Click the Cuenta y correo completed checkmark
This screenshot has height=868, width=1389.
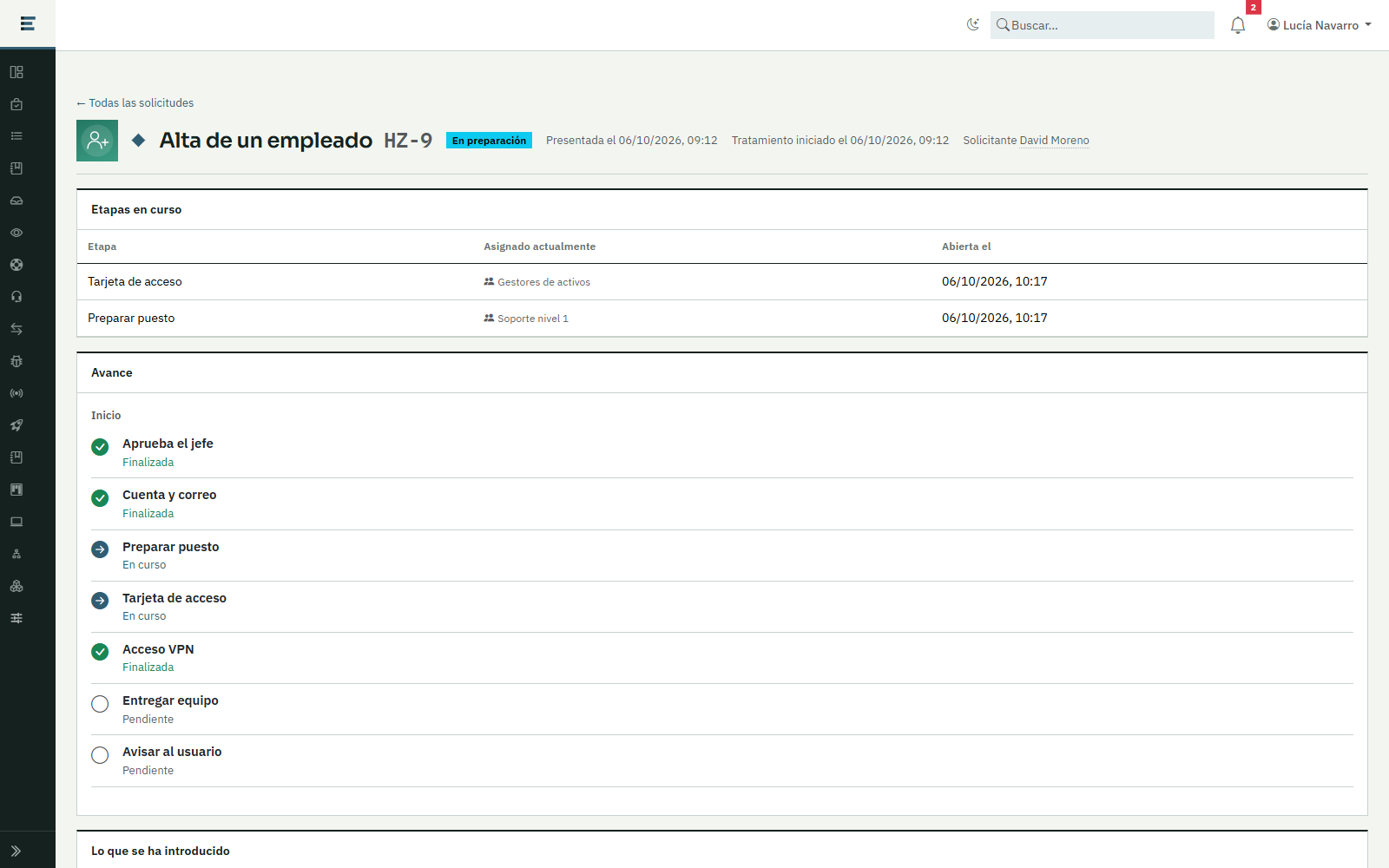click(x=100, y=498)
